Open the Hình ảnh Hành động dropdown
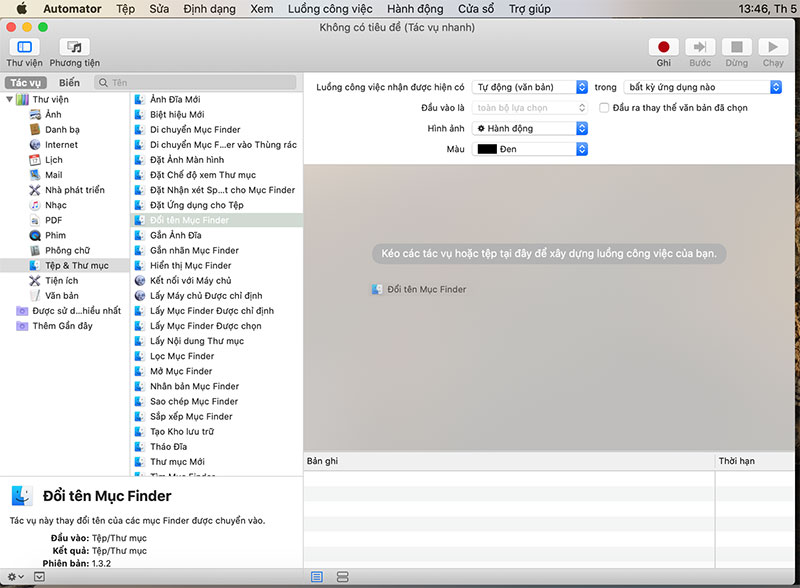This screenshot has height=588, width=800. [x=530, y=128]
